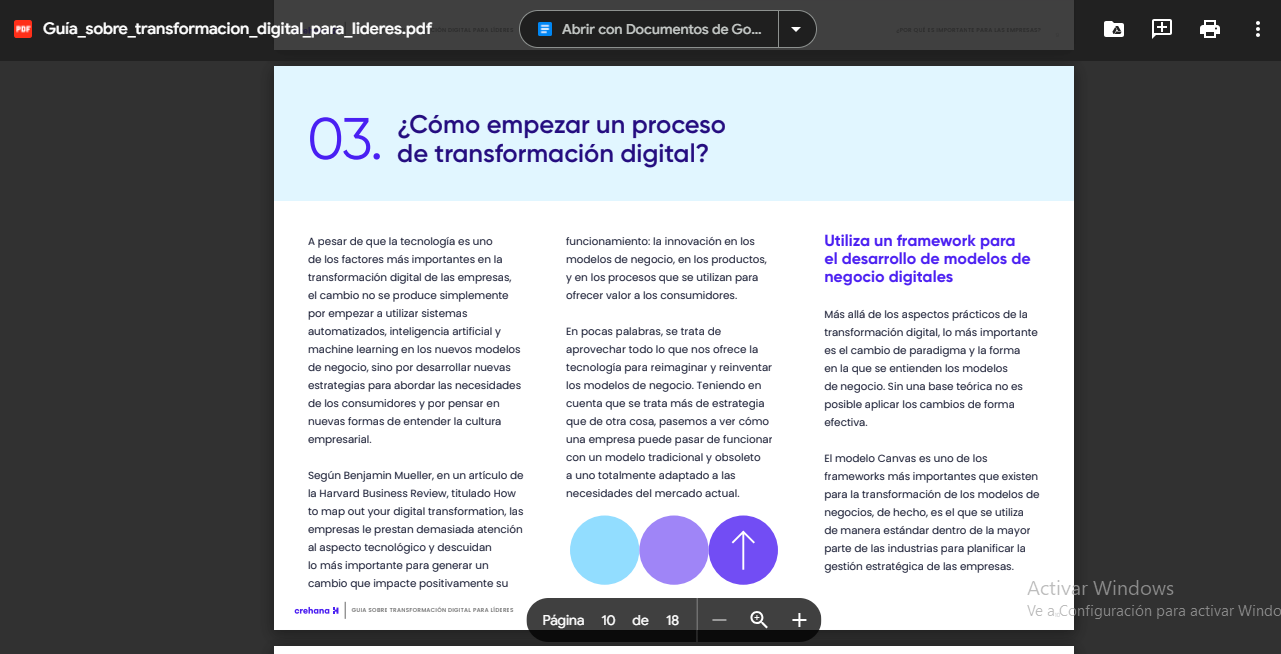Click the page number field showing 10

coord(609,620)
